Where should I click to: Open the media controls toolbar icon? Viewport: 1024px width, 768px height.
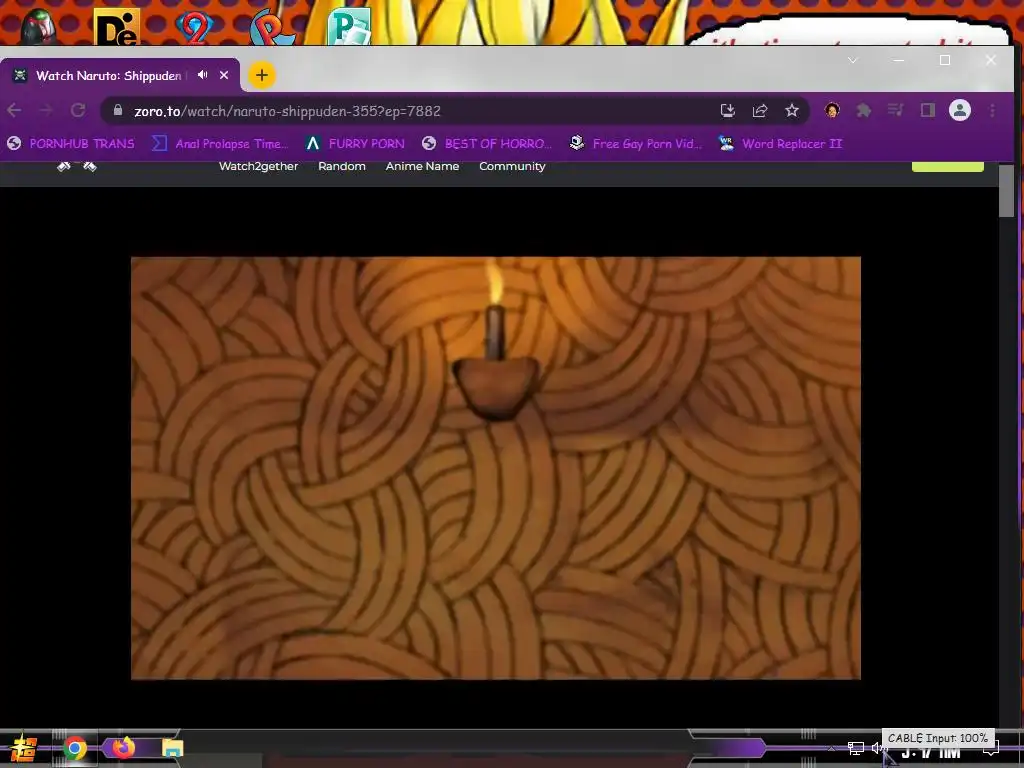895,110
